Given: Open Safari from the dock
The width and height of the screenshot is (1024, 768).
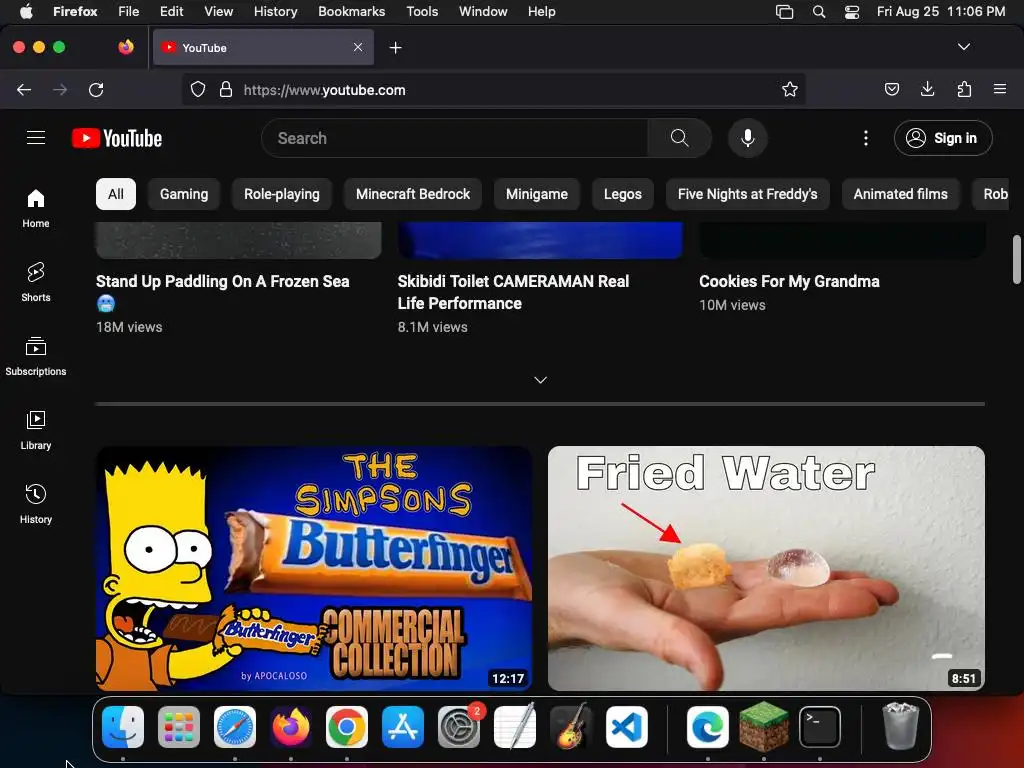Looking at the screenshot, I should click(x=235, y=726).
